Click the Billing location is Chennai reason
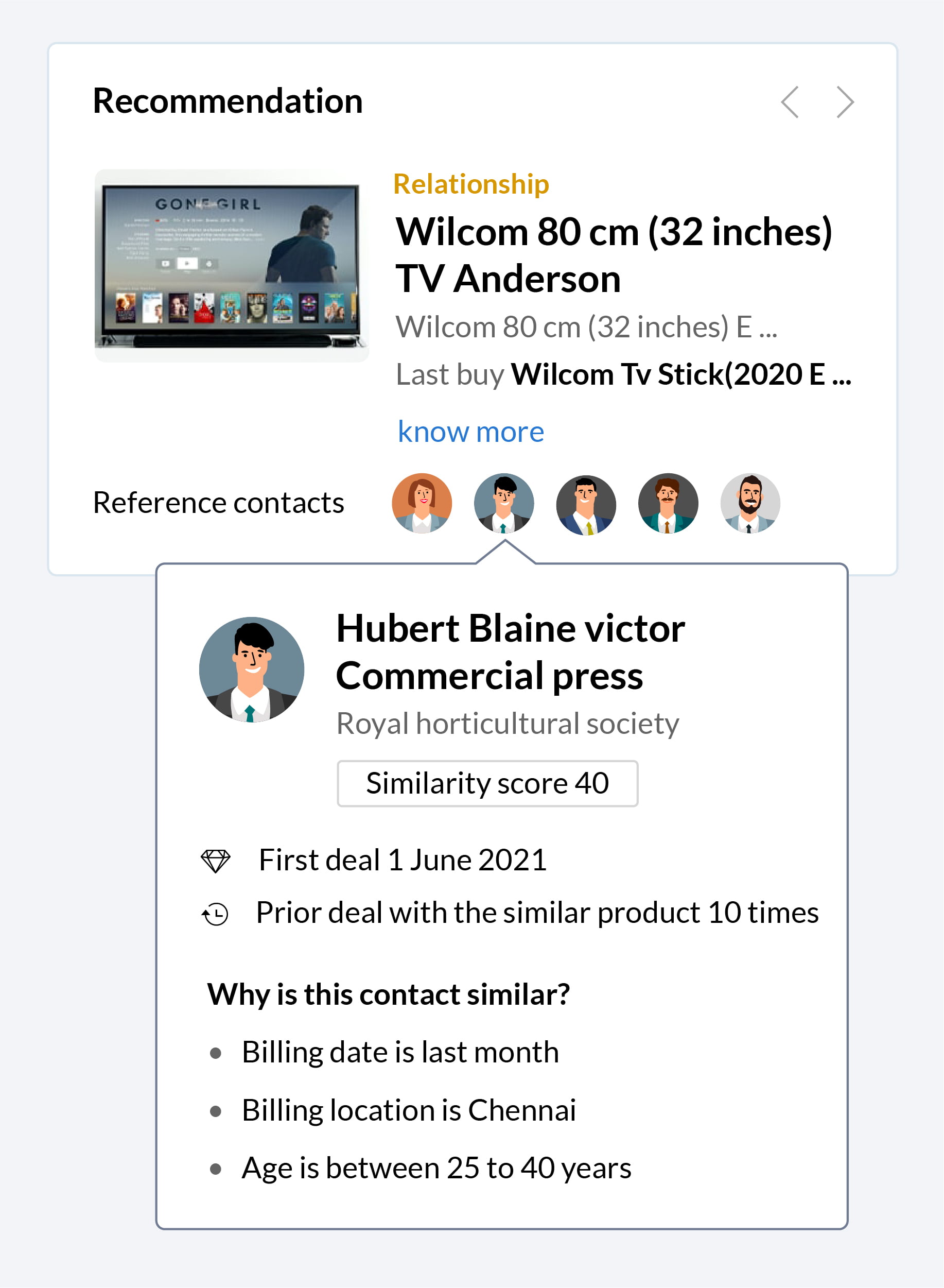Image resolution: width=944 pixels, height=1288 pixels. coord(409,1110)
